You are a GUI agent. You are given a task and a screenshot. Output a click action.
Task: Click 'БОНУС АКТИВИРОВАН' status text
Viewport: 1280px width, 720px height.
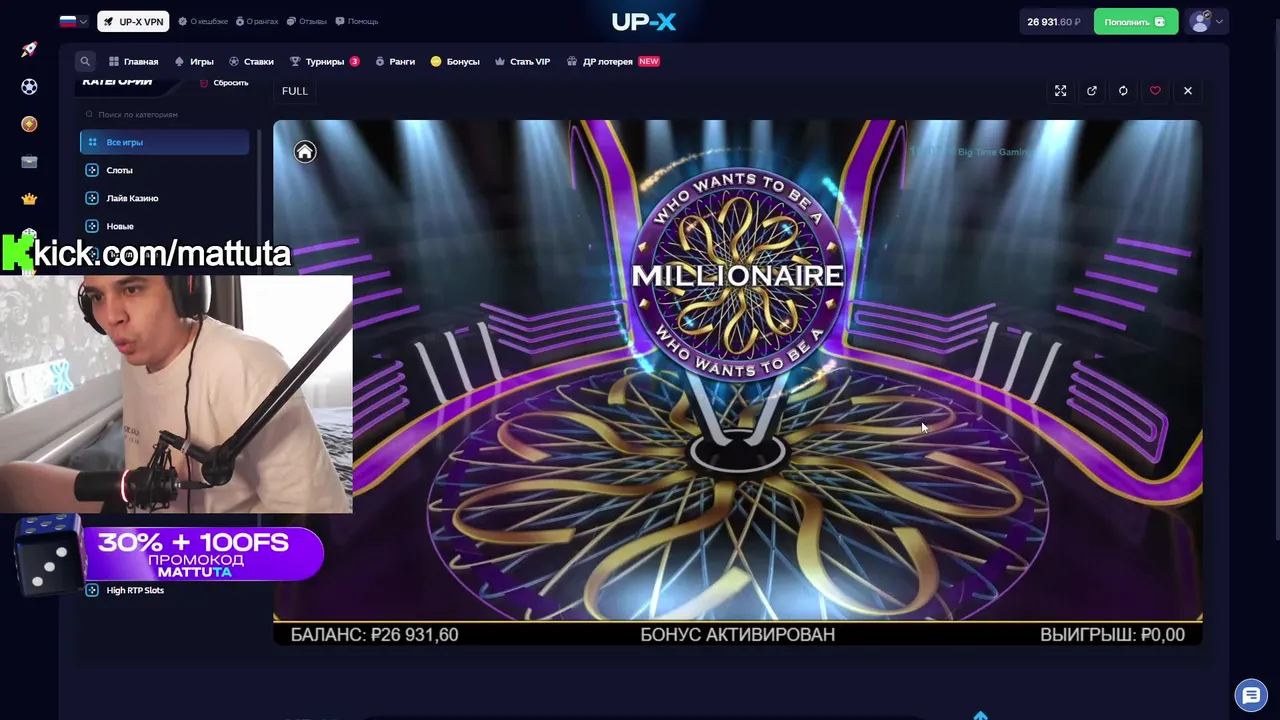(x=738, y=634)
